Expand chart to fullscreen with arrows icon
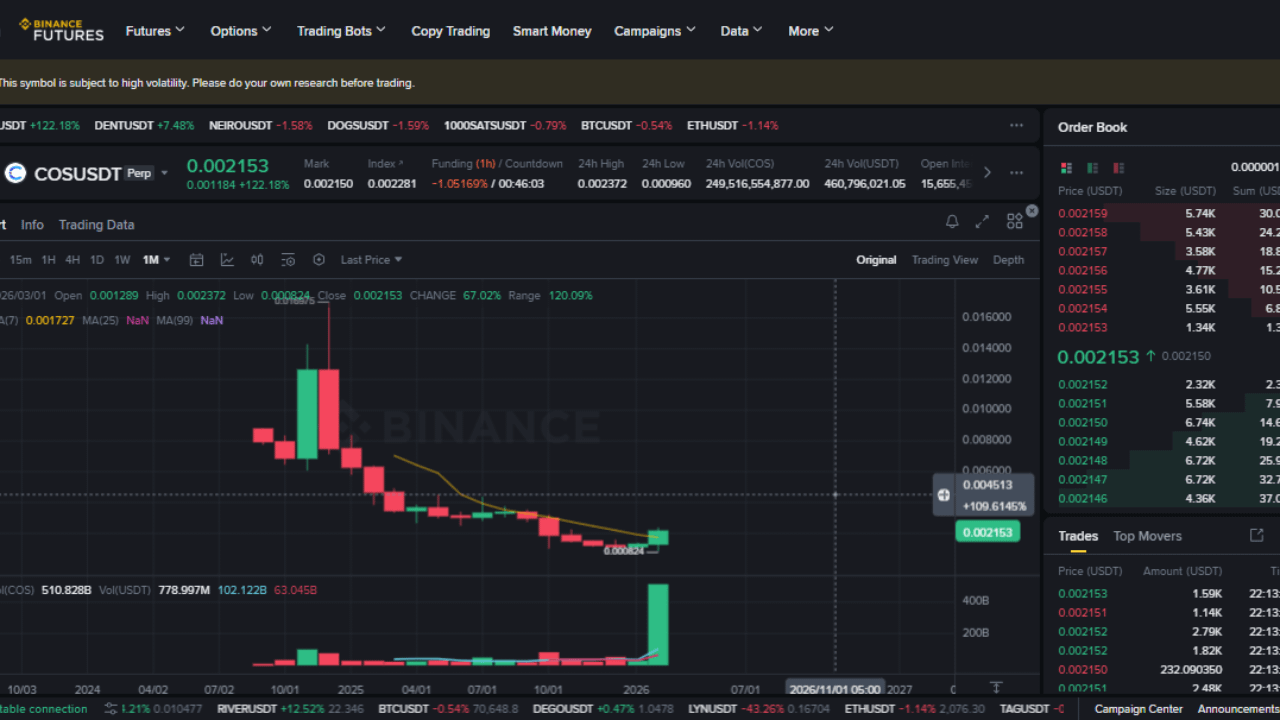This screenshot has width=1280, height=720. point(982,222)
